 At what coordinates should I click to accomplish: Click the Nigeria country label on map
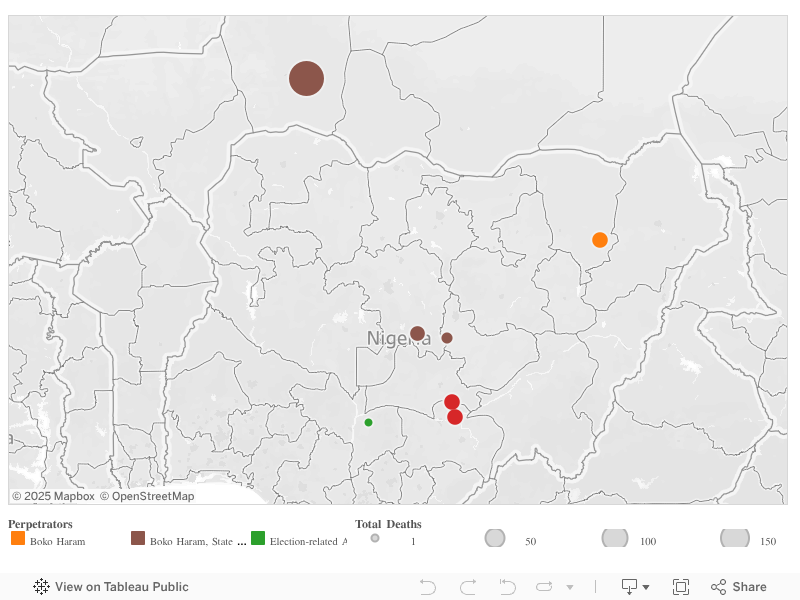pyautogui.click(x=399, y=338)
